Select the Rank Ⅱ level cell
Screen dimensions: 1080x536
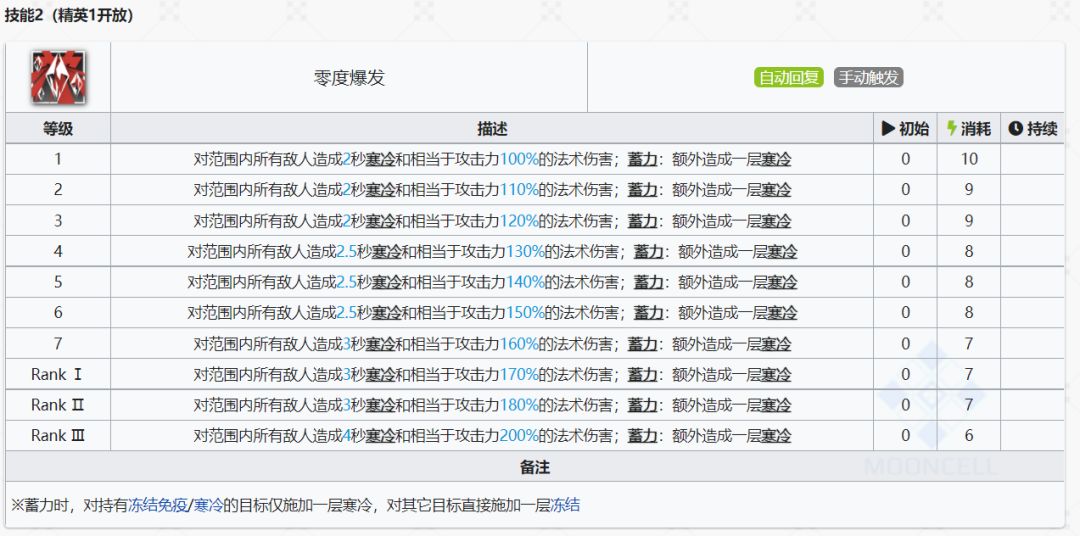(58, 405)
